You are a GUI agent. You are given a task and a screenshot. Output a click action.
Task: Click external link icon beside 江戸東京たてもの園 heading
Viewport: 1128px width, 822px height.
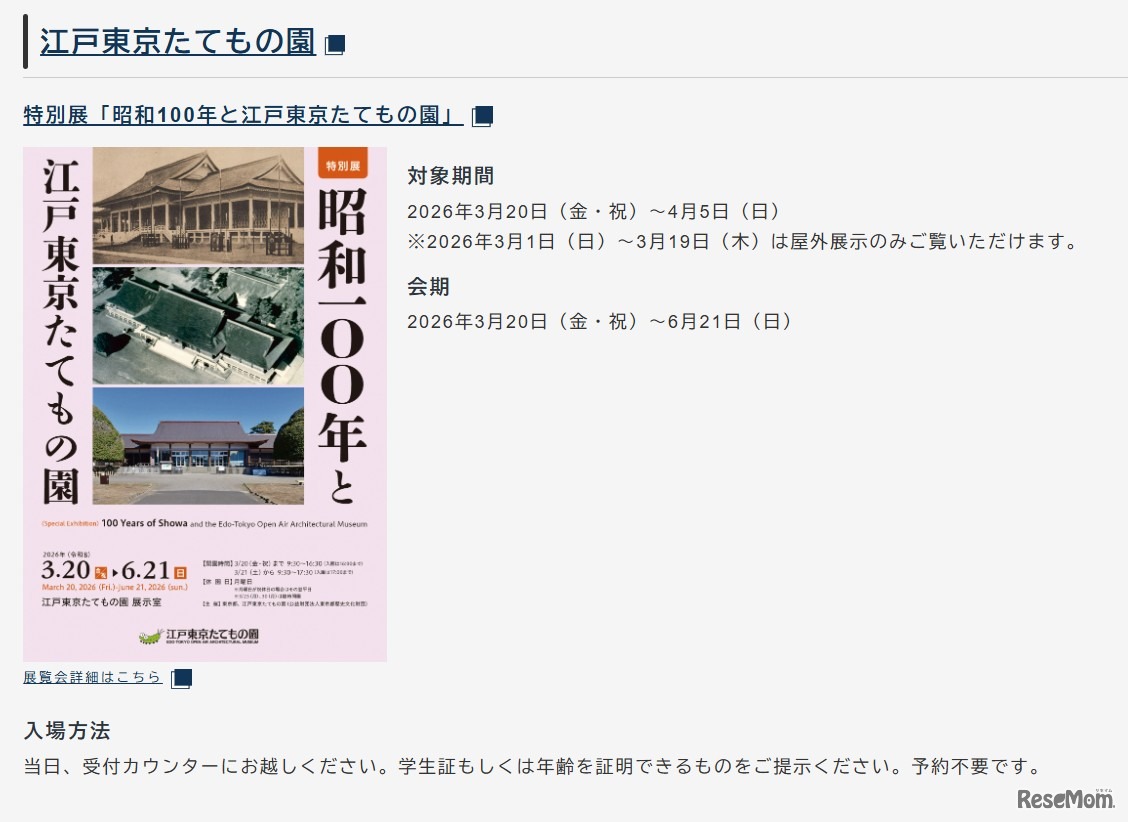336,43
